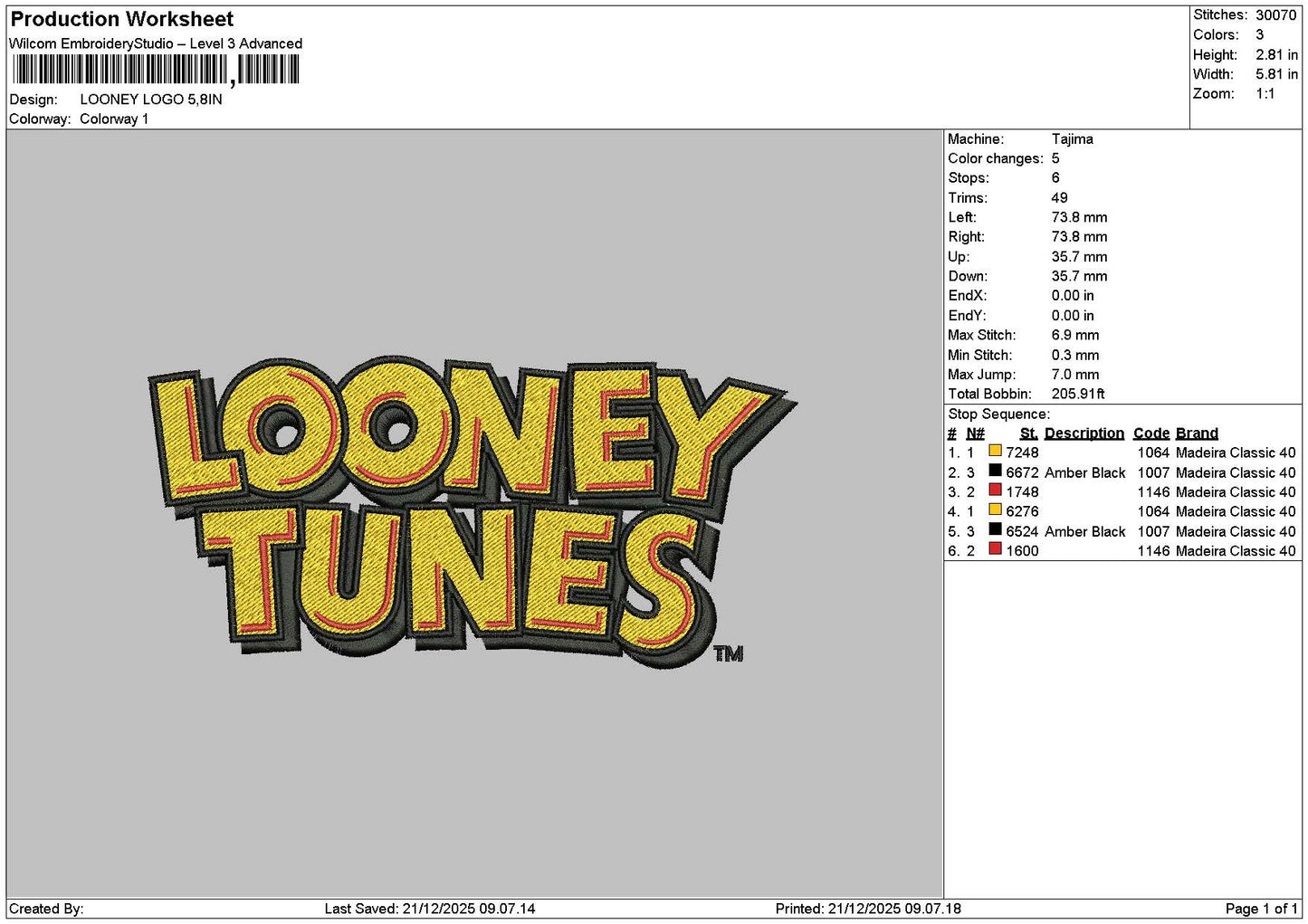Select the 'Created By:' footer label

point(46,909)
